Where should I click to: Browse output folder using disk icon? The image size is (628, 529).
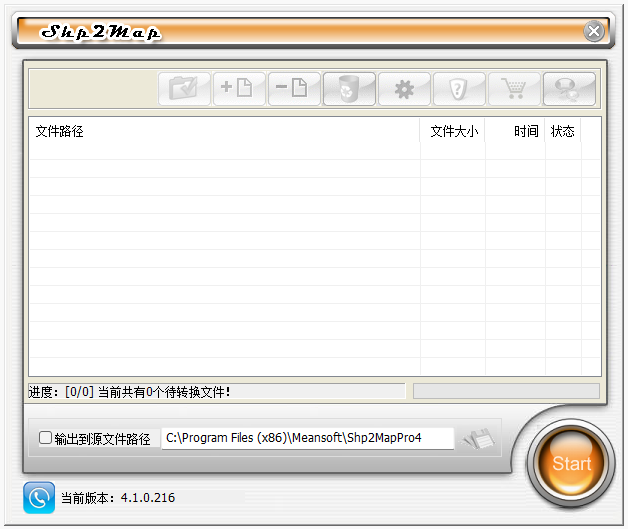tap(479, 438)
